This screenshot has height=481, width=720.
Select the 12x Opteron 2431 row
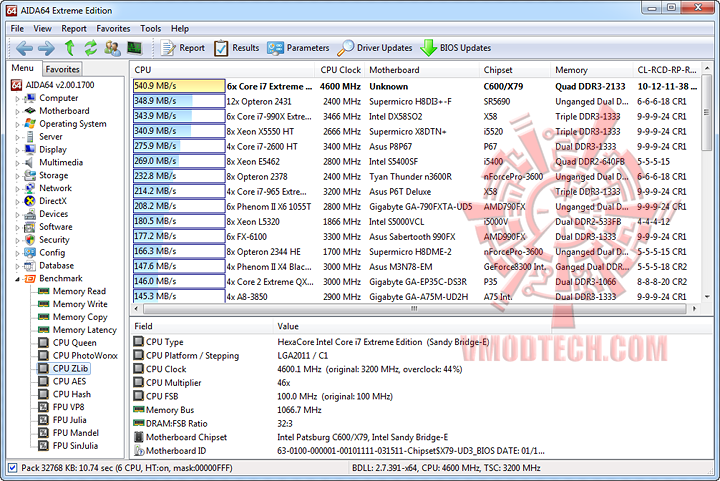coord(416,101)
